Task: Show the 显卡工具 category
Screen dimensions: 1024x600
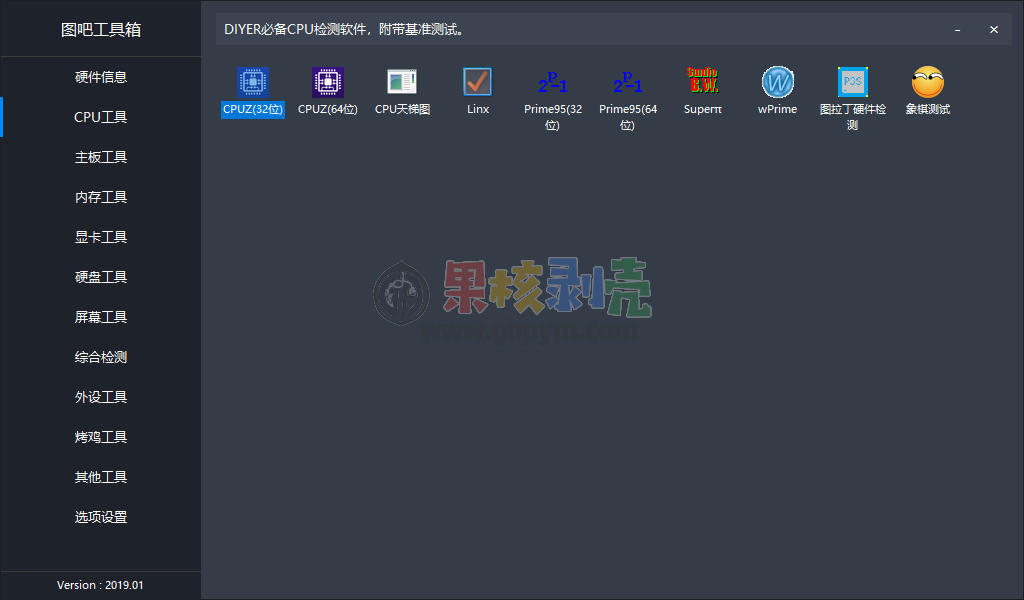Action: (x=101, y=237)
